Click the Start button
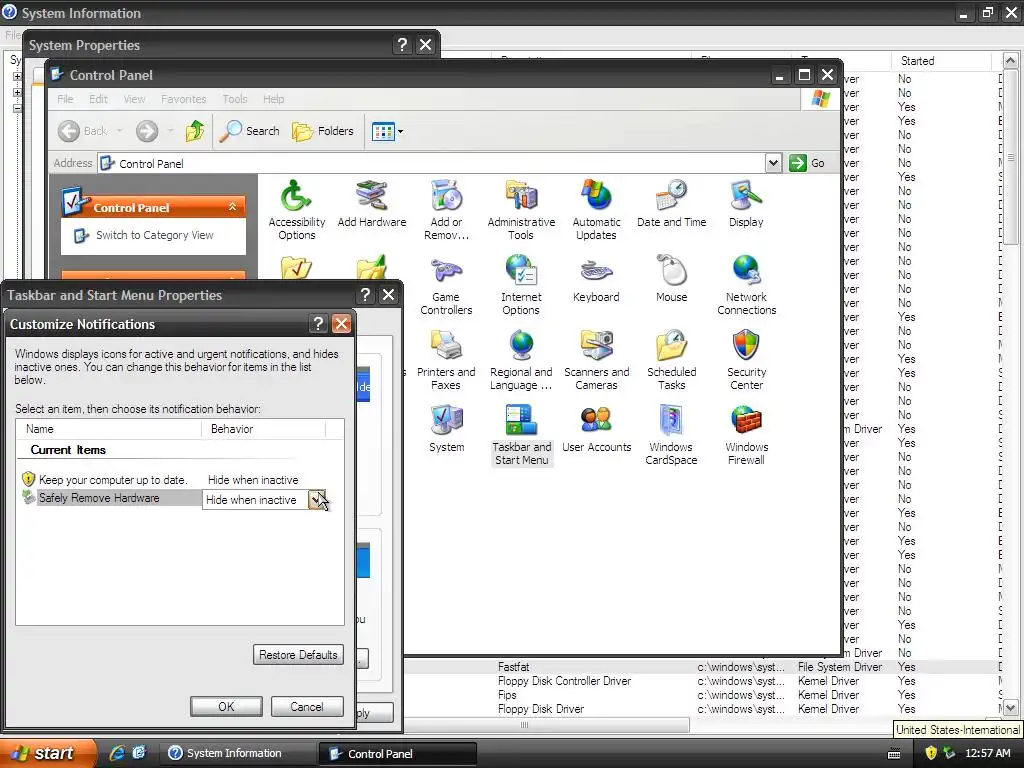Viewport: 1024px width, 768px height. pyautogui.click(x=48, y=753)
